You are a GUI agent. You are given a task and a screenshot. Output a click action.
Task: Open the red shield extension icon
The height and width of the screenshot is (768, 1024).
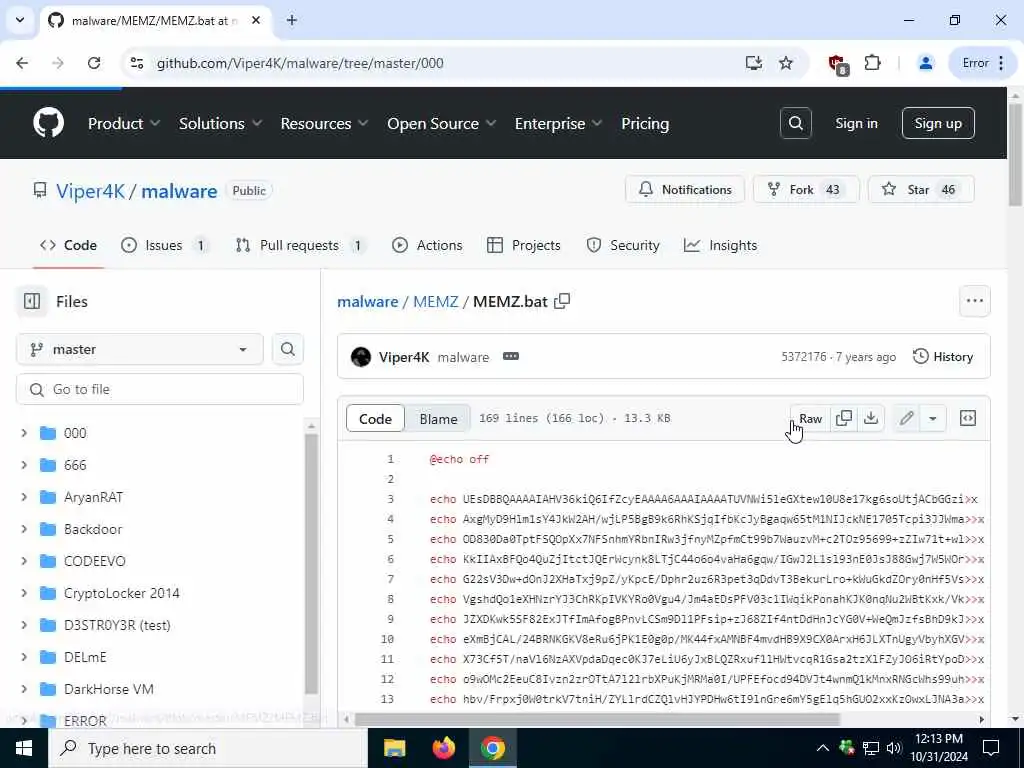(838, 64)
